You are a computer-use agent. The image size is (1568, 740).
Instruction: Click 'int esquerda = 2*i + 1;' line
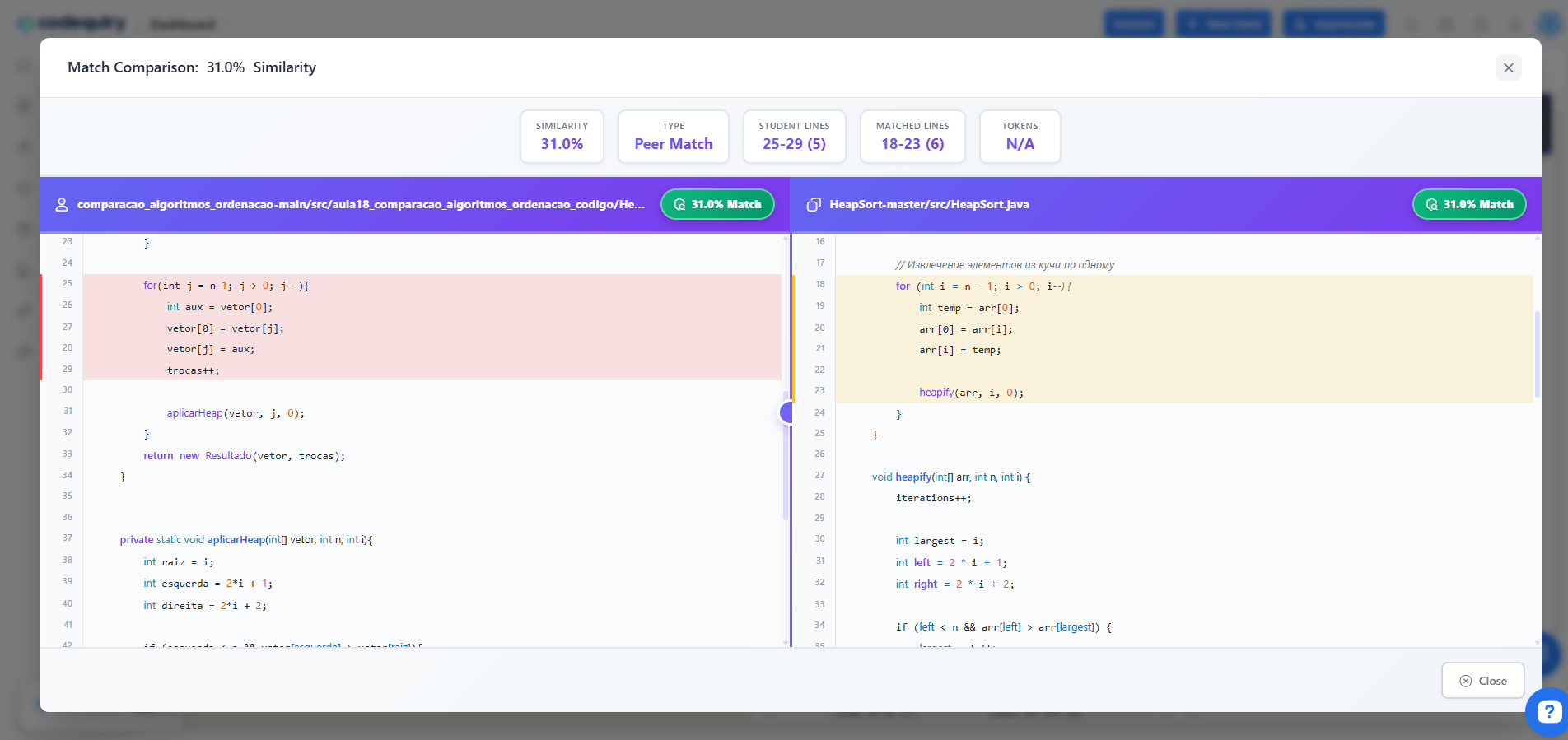pyautogui.click(x=208, y=584)
